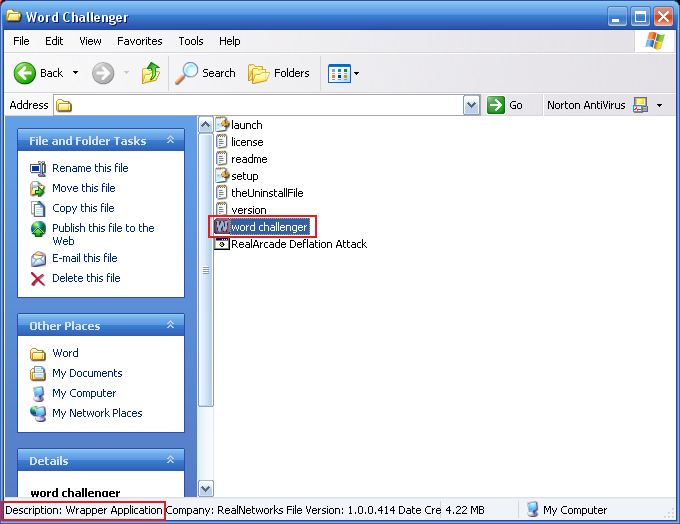Viewport: 680px width, 524px height.
Task: Open the Back history dropdown arrow
Action: [x=75, y=72]
